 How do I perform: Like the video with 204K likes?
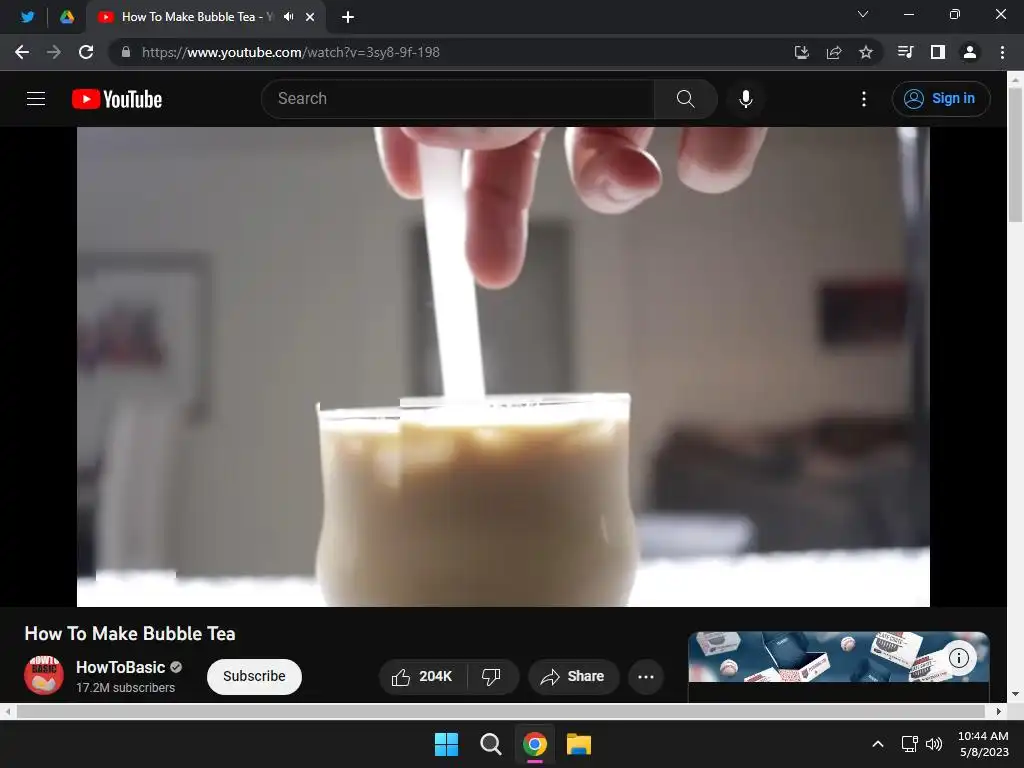pyautogui.click(x=423, y=677)
